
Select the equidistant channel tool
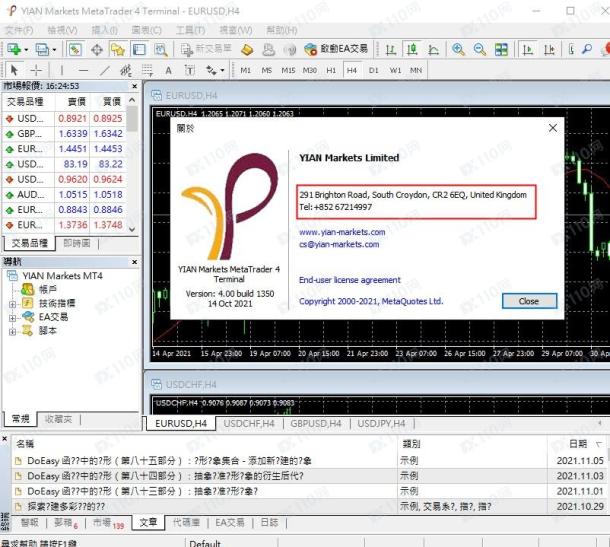click(x=126, y=70)
